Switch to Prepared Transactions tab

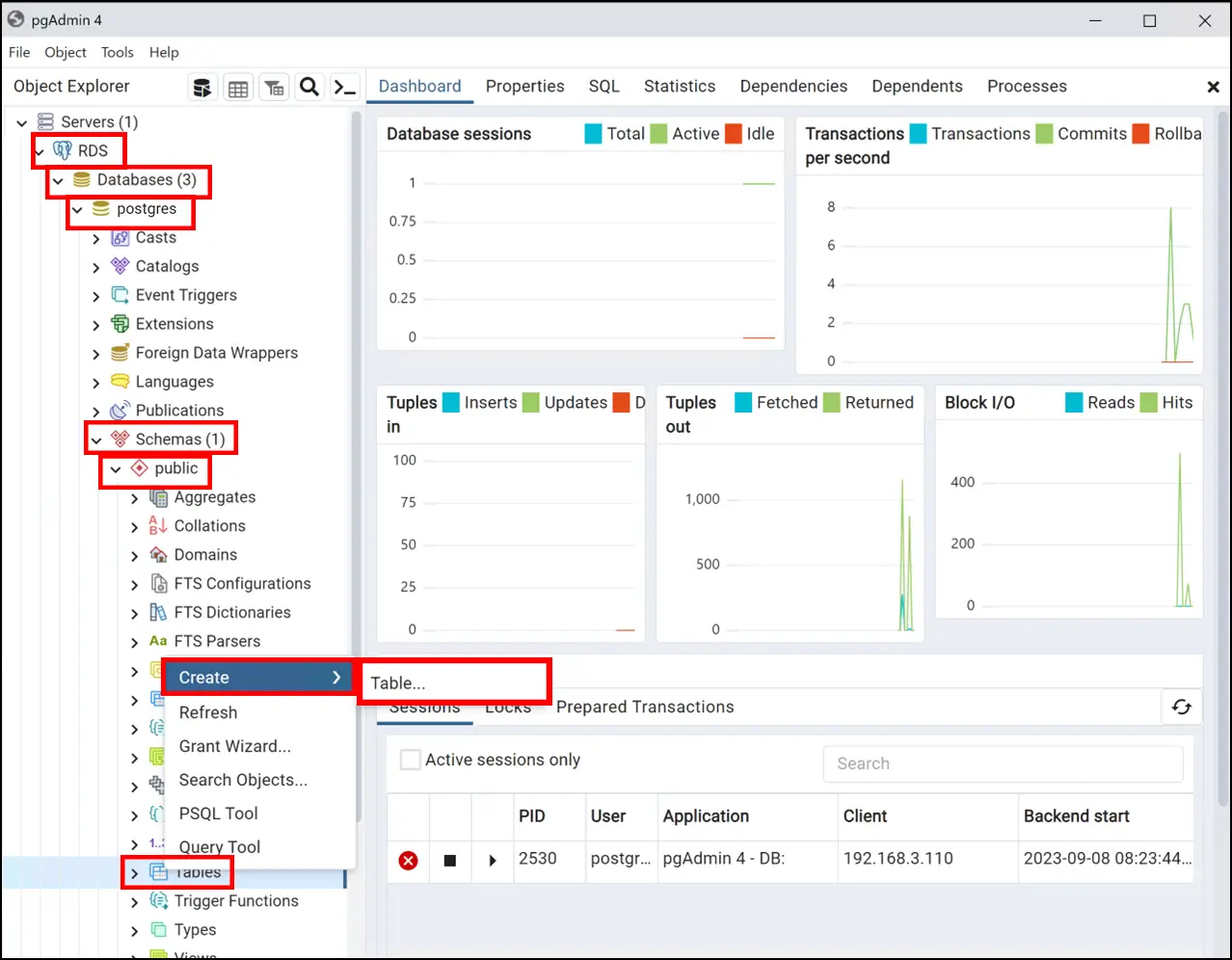[x=645, y=707]
